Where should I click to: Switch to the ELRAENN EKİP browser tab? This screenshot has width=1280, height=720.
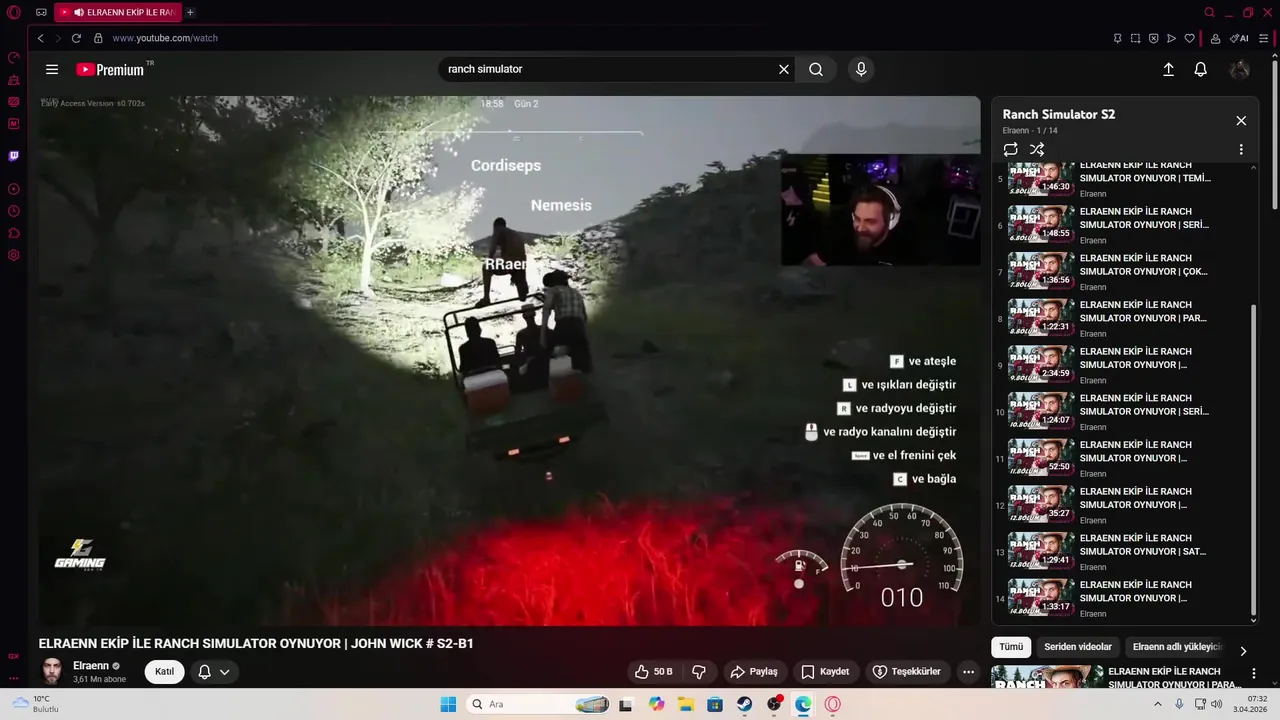118,12
